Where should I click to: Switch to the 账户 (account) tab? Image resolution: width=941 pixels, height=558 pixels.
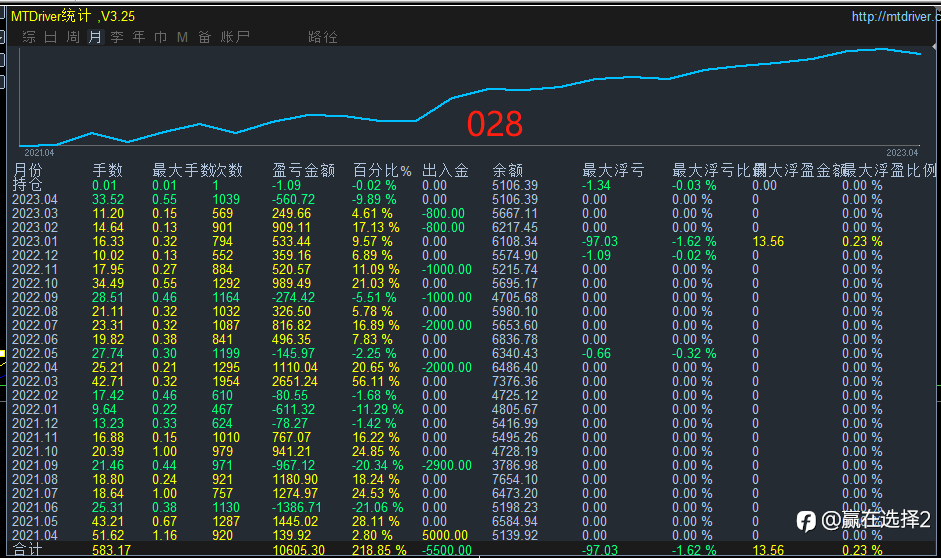(235, 37)
